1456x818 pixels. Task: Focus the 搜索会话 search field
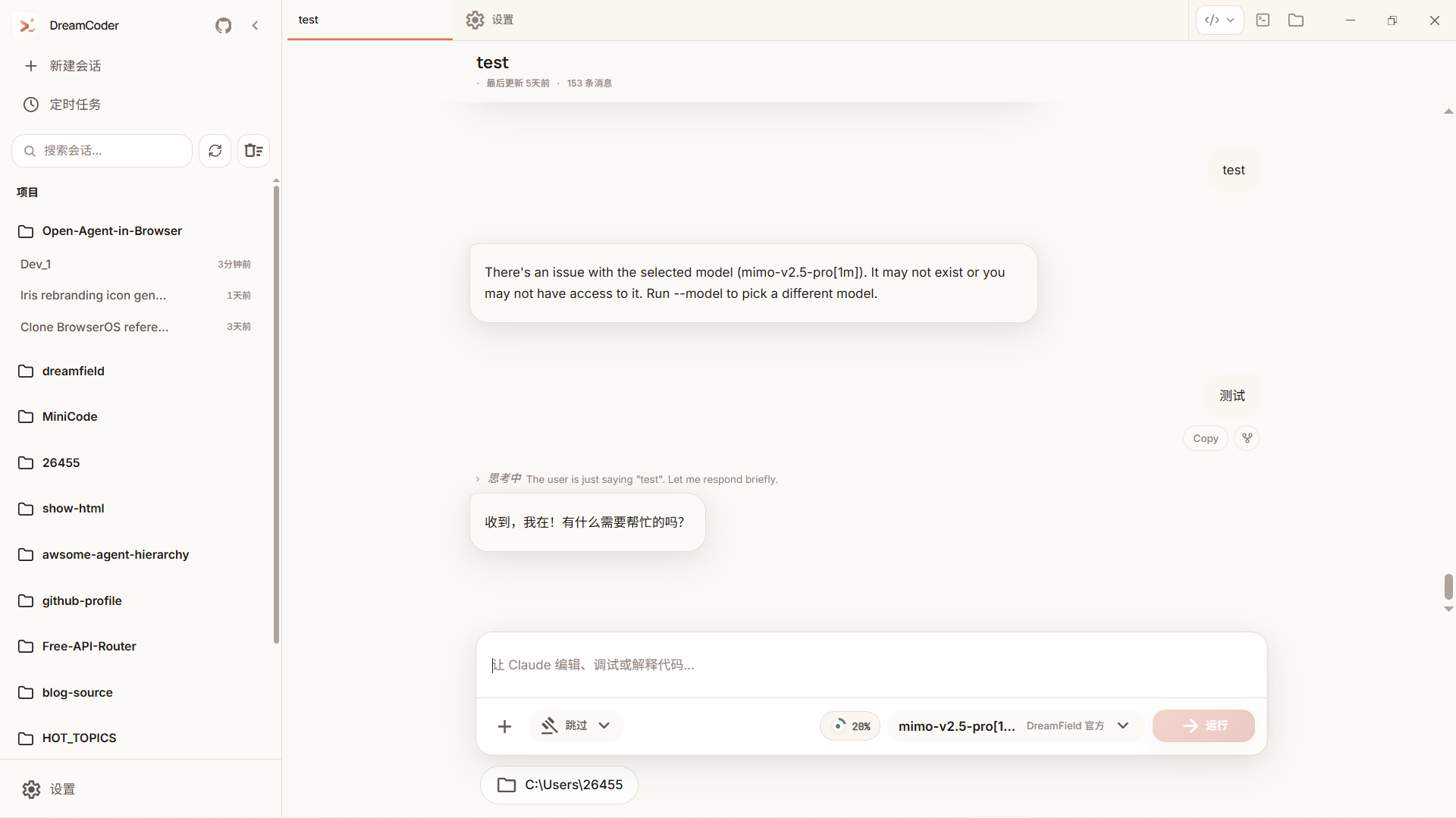tap(102, 151)
